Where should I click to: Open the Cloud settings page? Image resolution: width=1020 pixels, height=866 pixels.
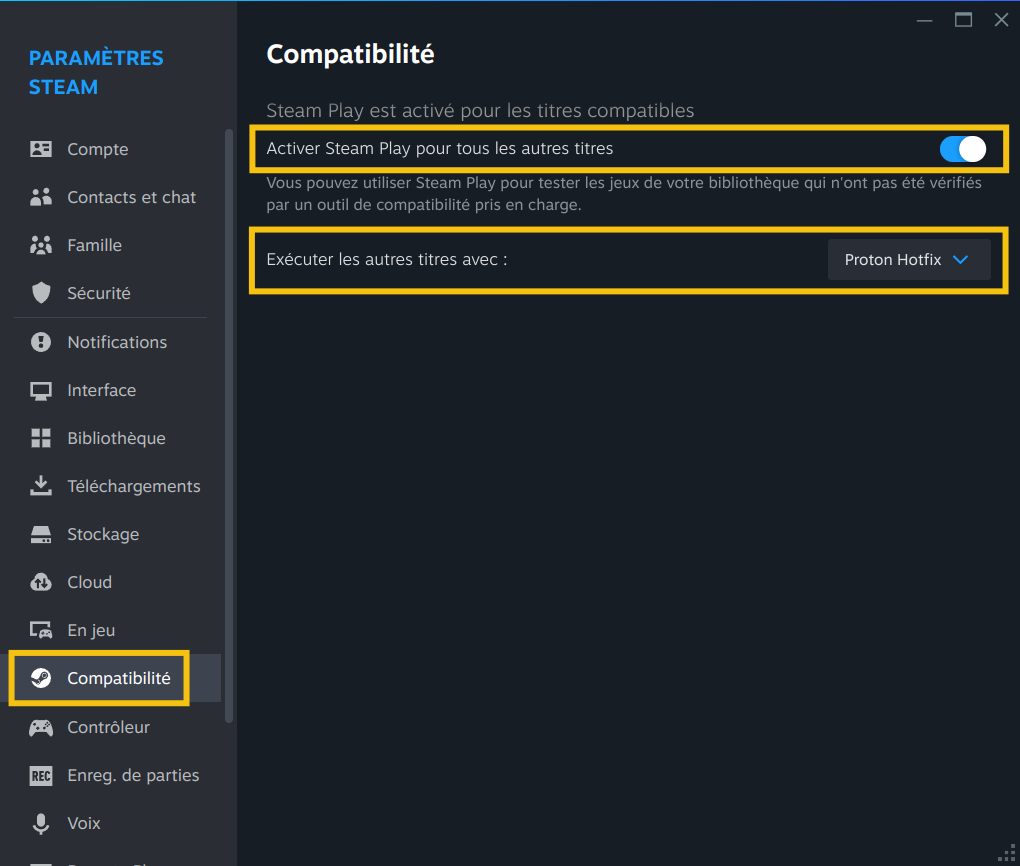(89, 582)
